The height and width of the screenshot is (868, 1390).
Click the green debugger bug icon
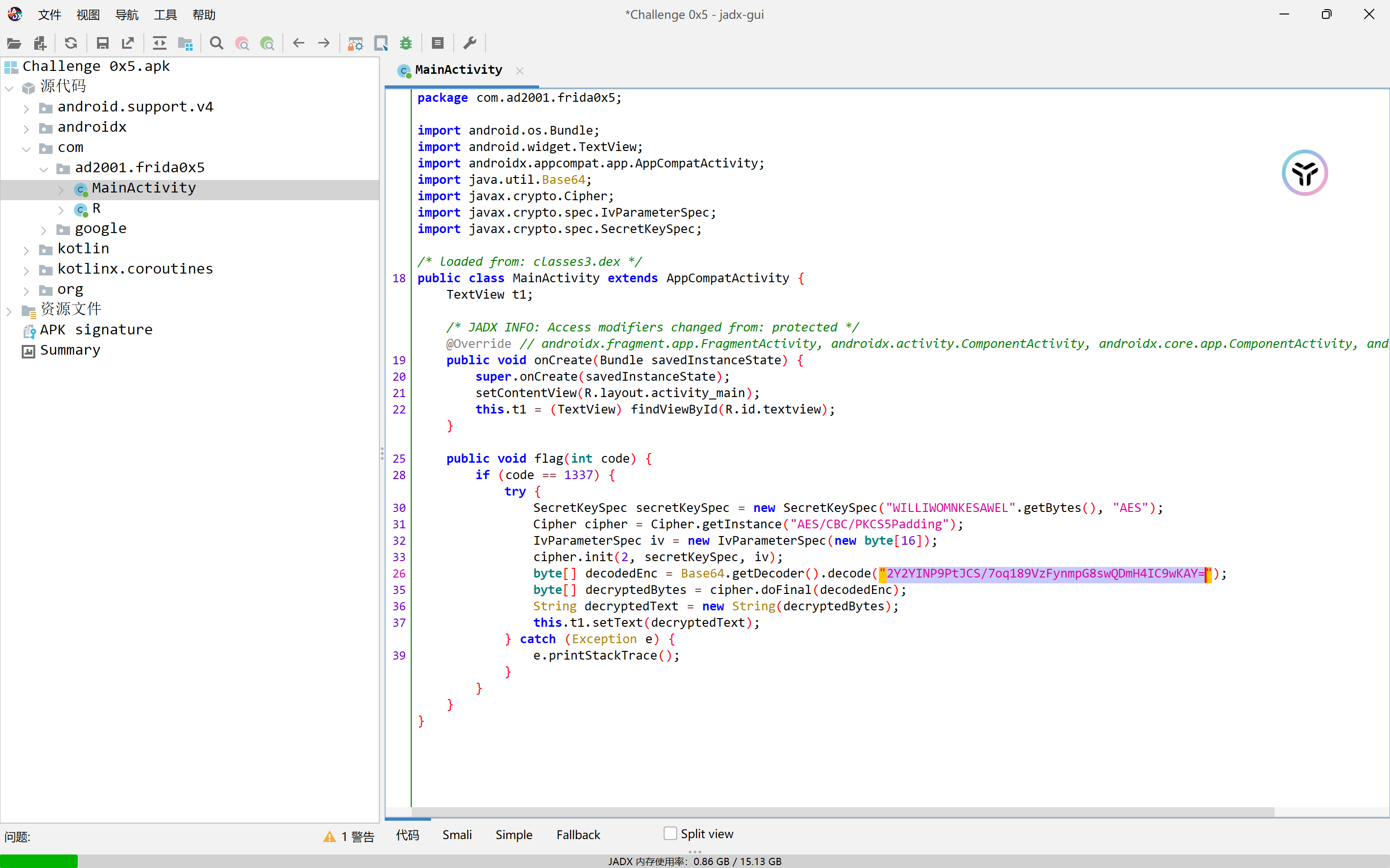pyautogui.click(x=406, y=43)
